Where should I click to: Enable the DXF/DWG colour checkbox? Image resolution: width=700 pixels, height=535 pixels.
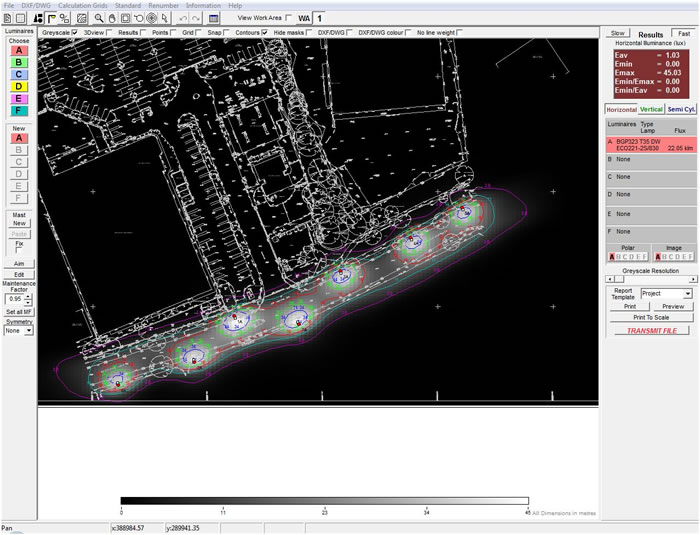click(408, 33)
